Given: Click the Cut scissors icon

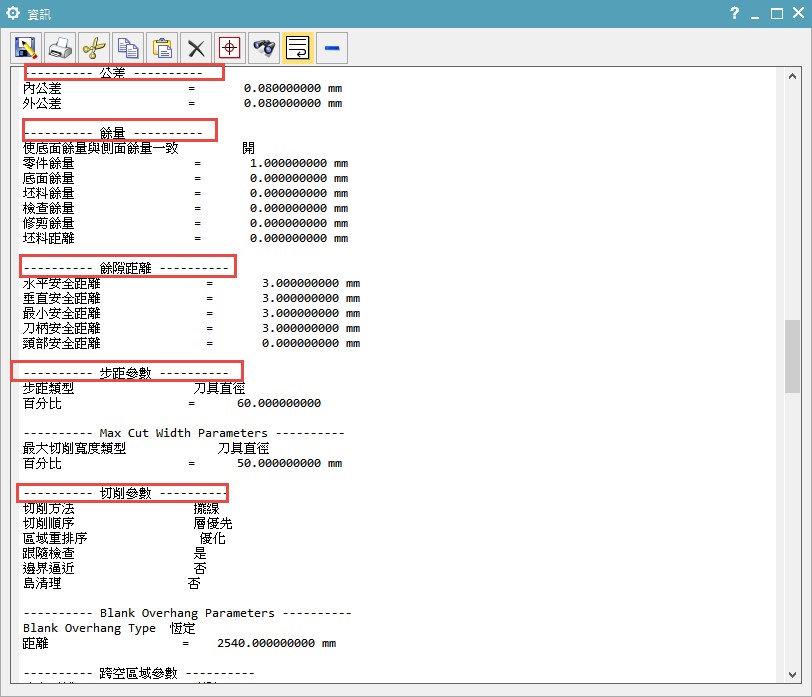Looking at the screenshot, I should point(94,48).
